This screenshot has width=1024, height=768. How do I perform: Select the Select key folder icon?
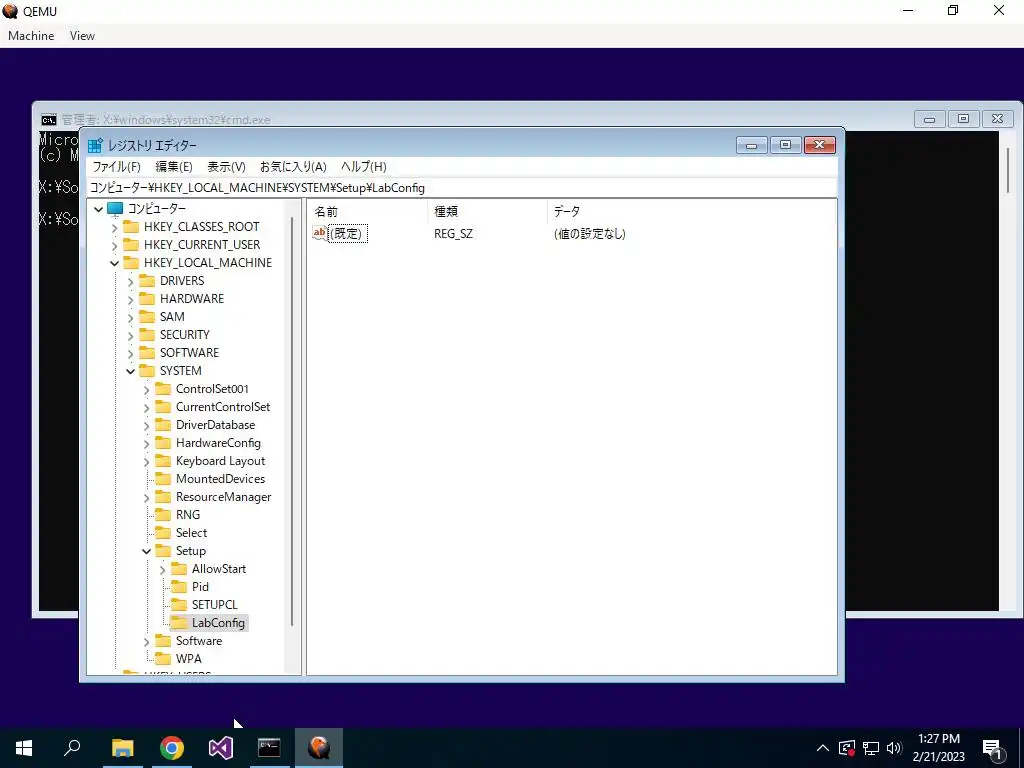[163, 533]
